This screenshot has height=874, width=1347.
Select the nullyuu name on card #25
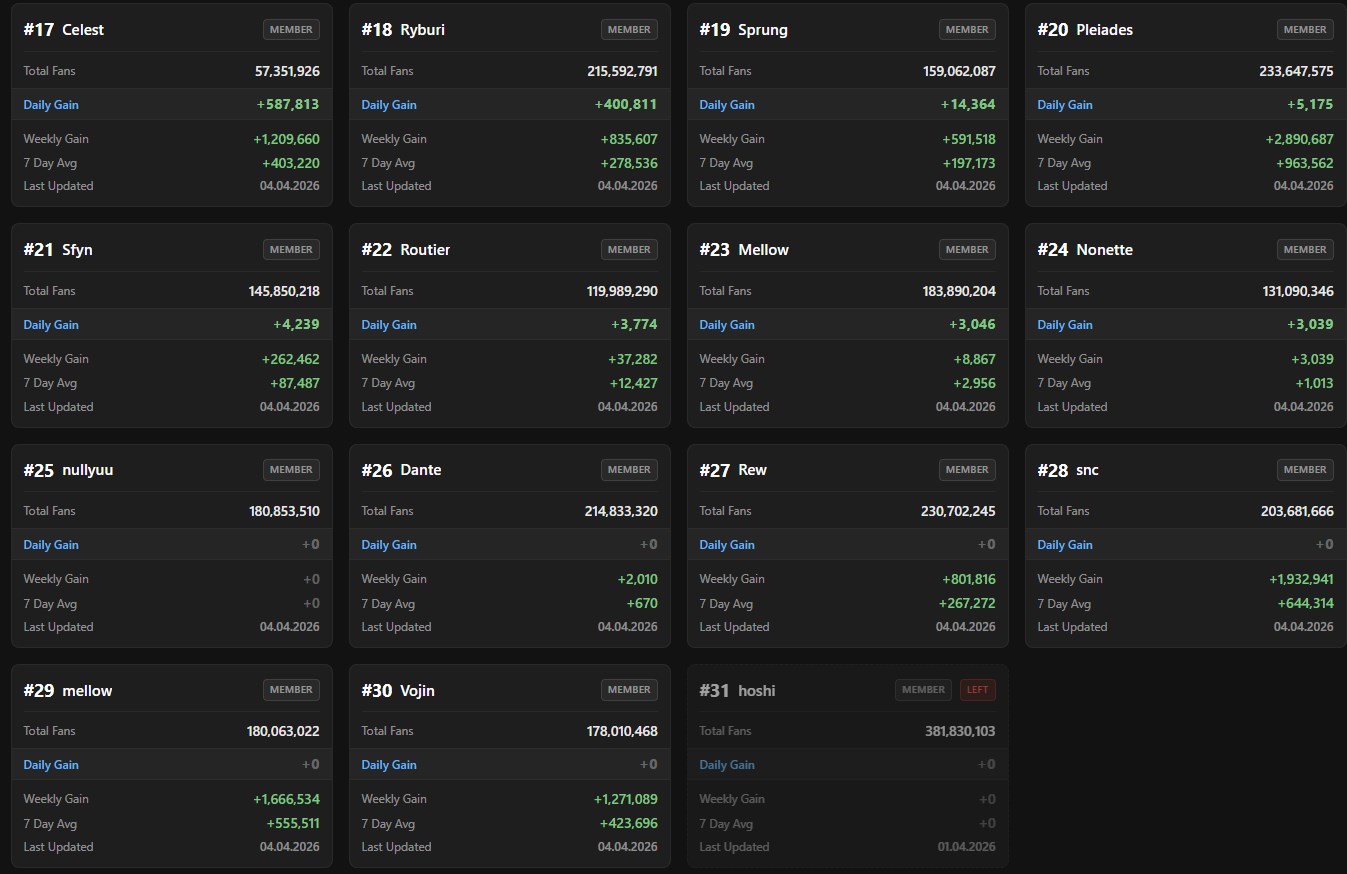(x=88, y=470)
